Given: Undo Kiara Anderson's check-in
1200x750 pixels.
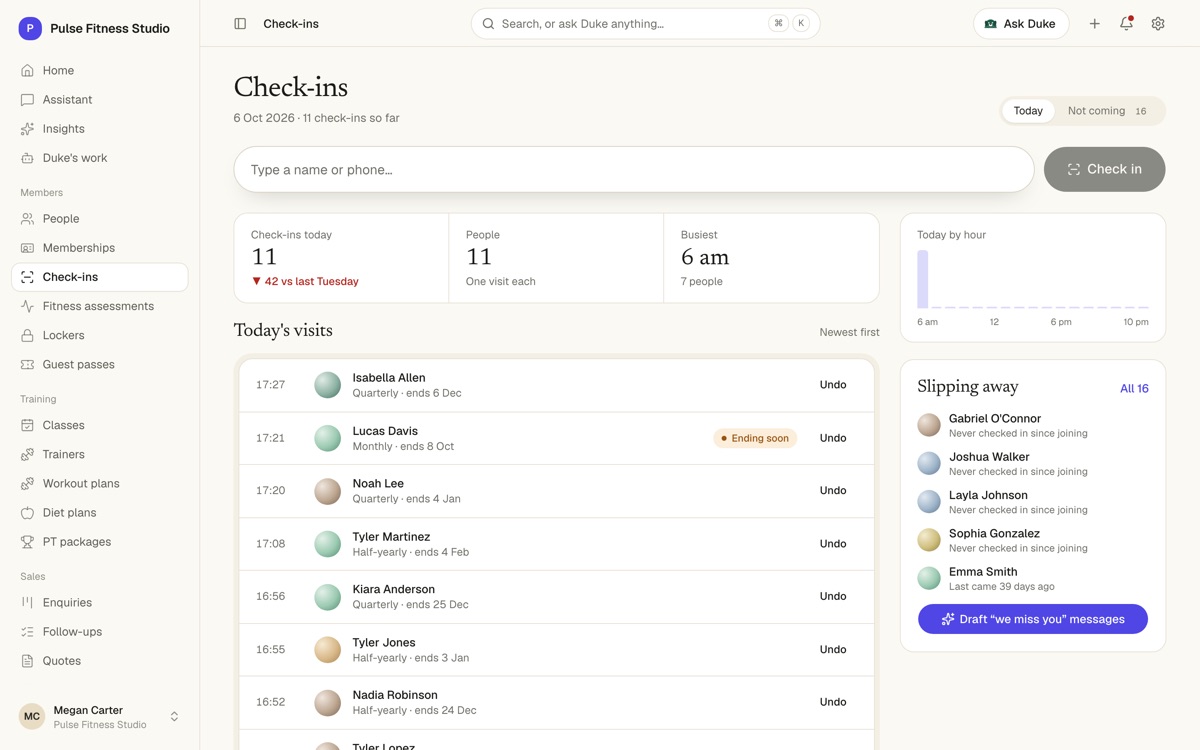Looking at the screenshot, I should click(x=833, y=596).
